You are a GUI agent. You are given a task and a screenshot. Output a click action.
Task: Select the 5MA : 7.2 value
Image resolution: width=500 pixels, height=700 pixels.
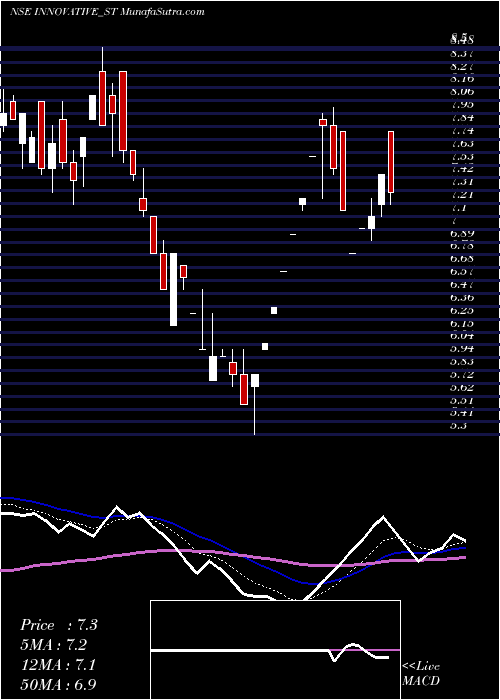54,645
